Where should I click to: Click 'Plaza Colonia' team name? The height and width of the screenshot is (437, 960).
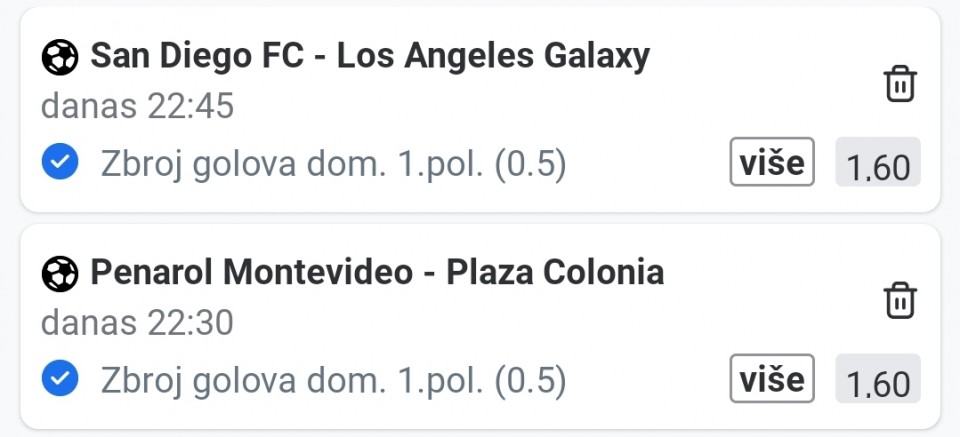[x=555, y=273]
